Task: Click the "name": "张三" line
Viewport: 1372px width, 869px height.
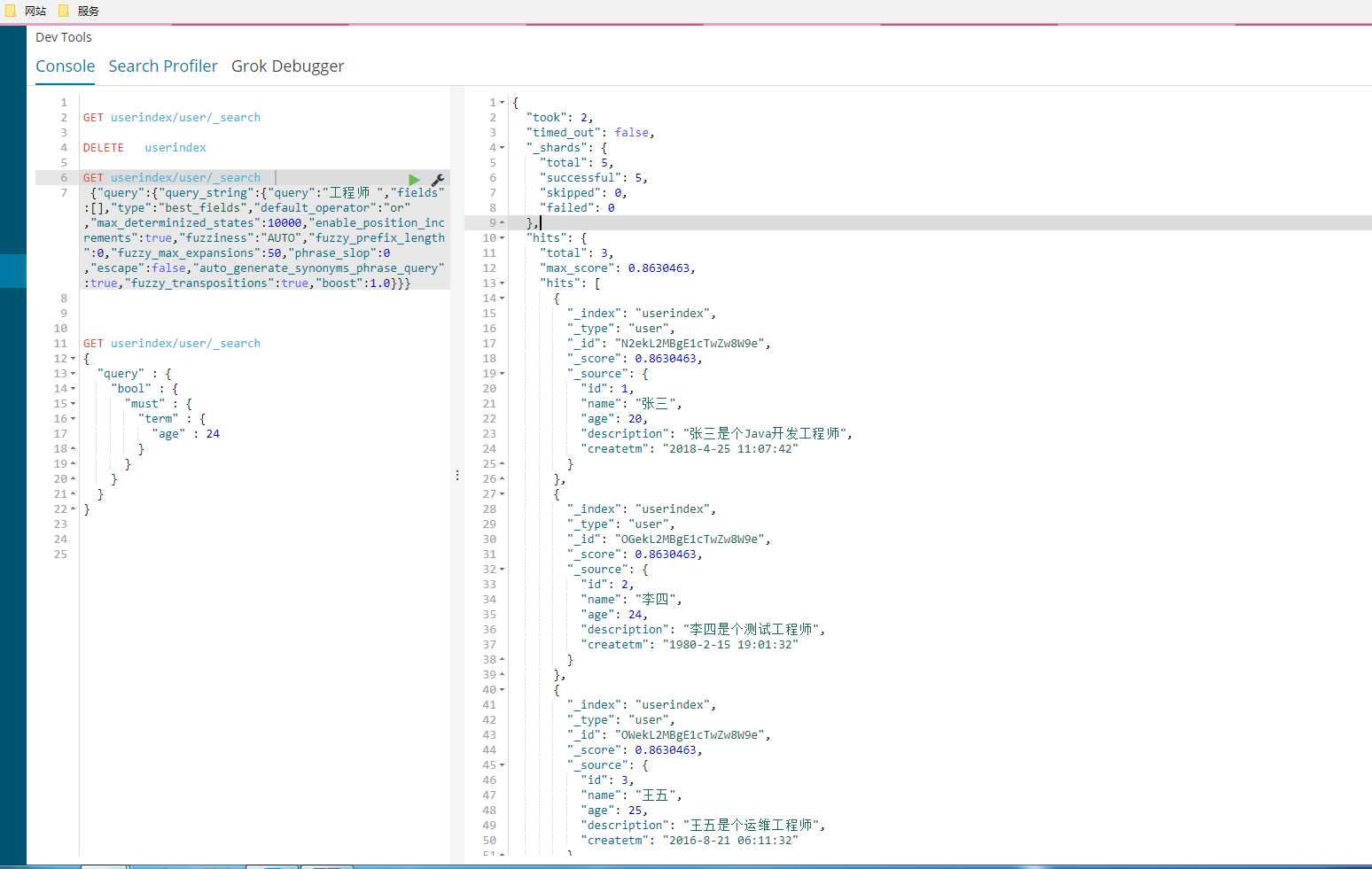Action: point(632,404)
